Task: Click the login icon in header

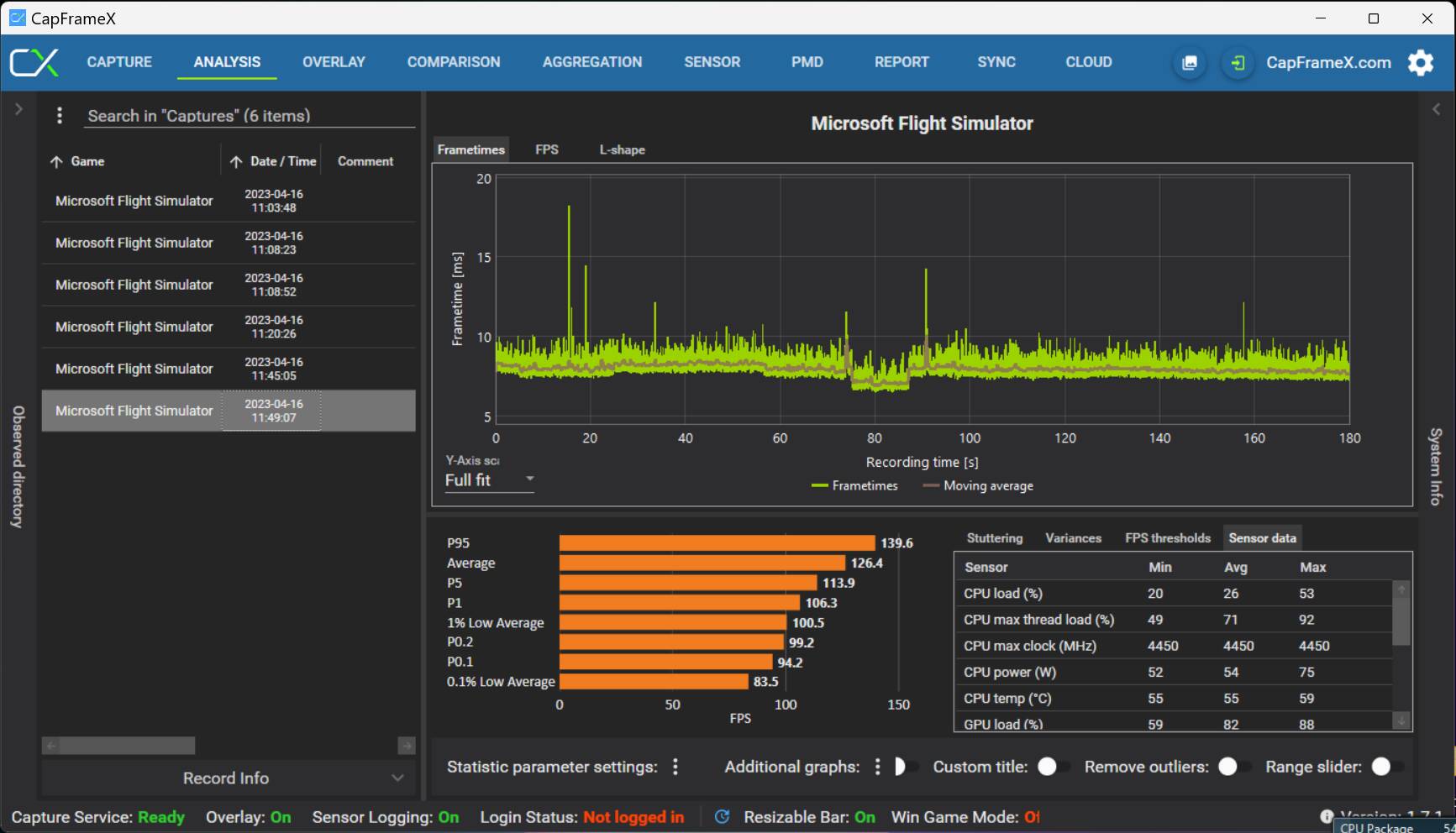Action: pyautogui.click(x=1238, y=63)
